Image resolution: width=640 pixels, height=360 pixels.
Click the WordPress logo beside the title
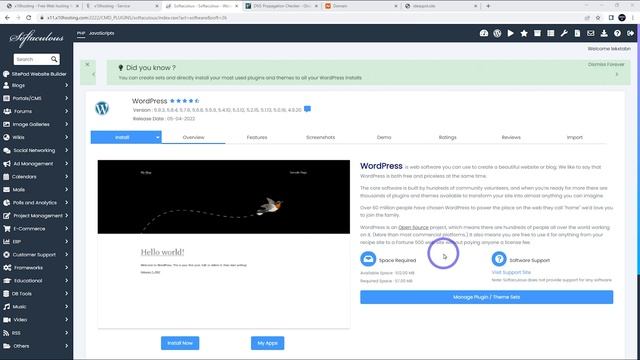(x=102, y=108)
